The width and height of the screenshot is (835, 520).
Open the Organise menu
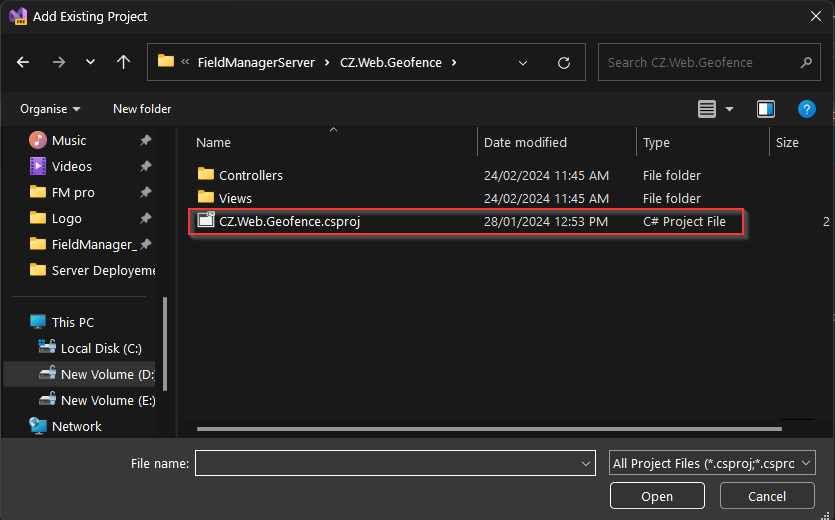(x=50, y=109)
